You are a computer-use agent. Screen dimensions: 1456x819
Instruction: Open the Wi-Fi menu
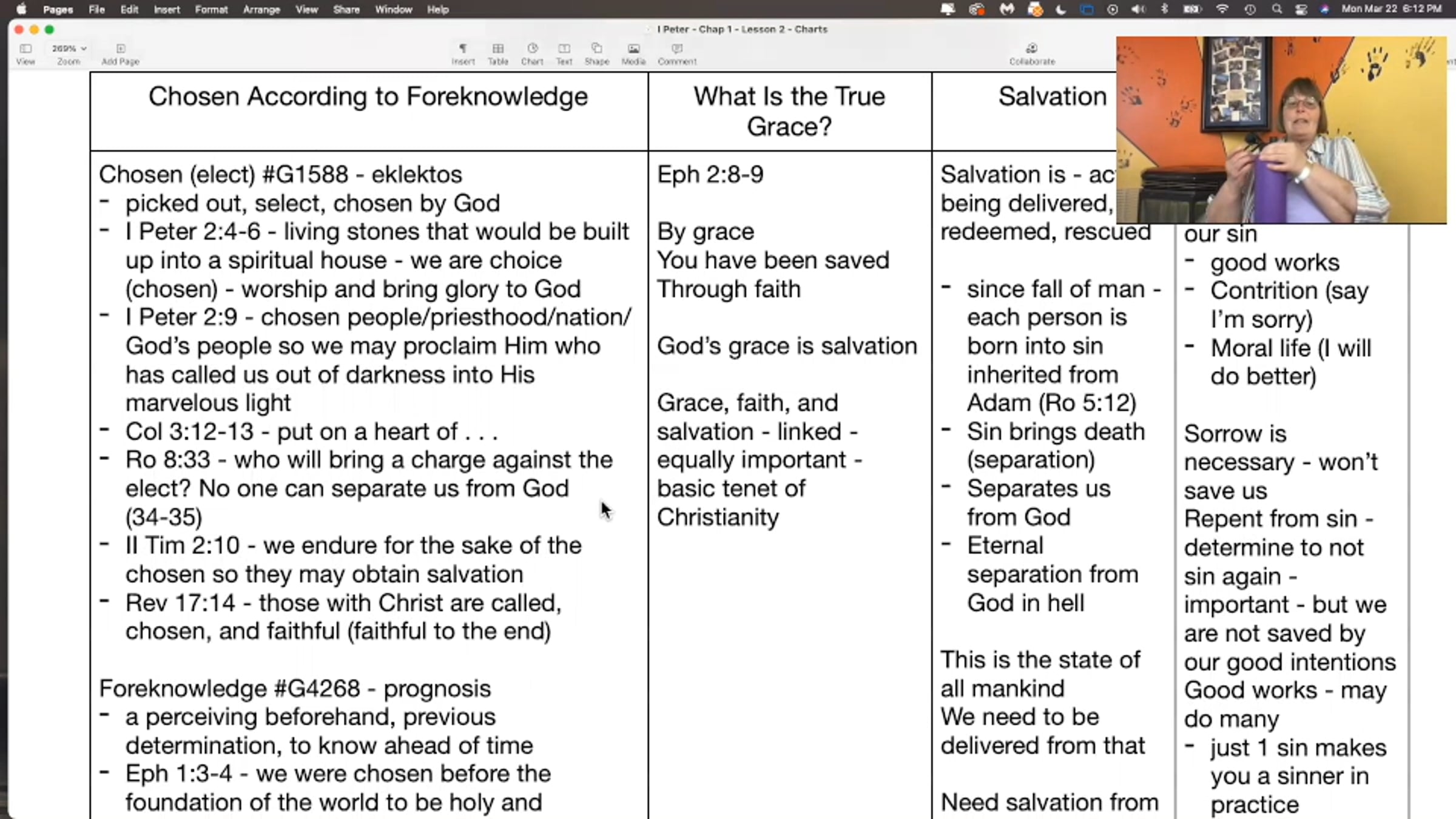pyautogui.click(x=1222, y=9)
